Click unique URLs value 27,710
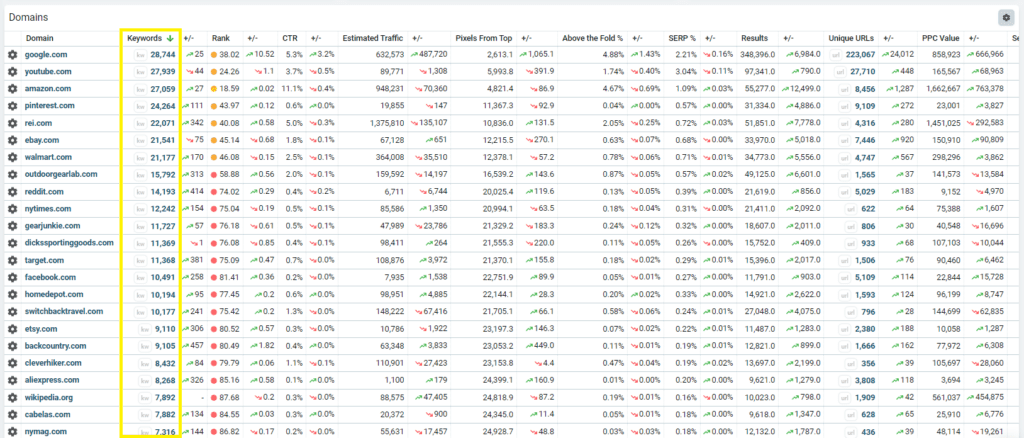The width and height of the screenshot is (1024, 438). 863,72
